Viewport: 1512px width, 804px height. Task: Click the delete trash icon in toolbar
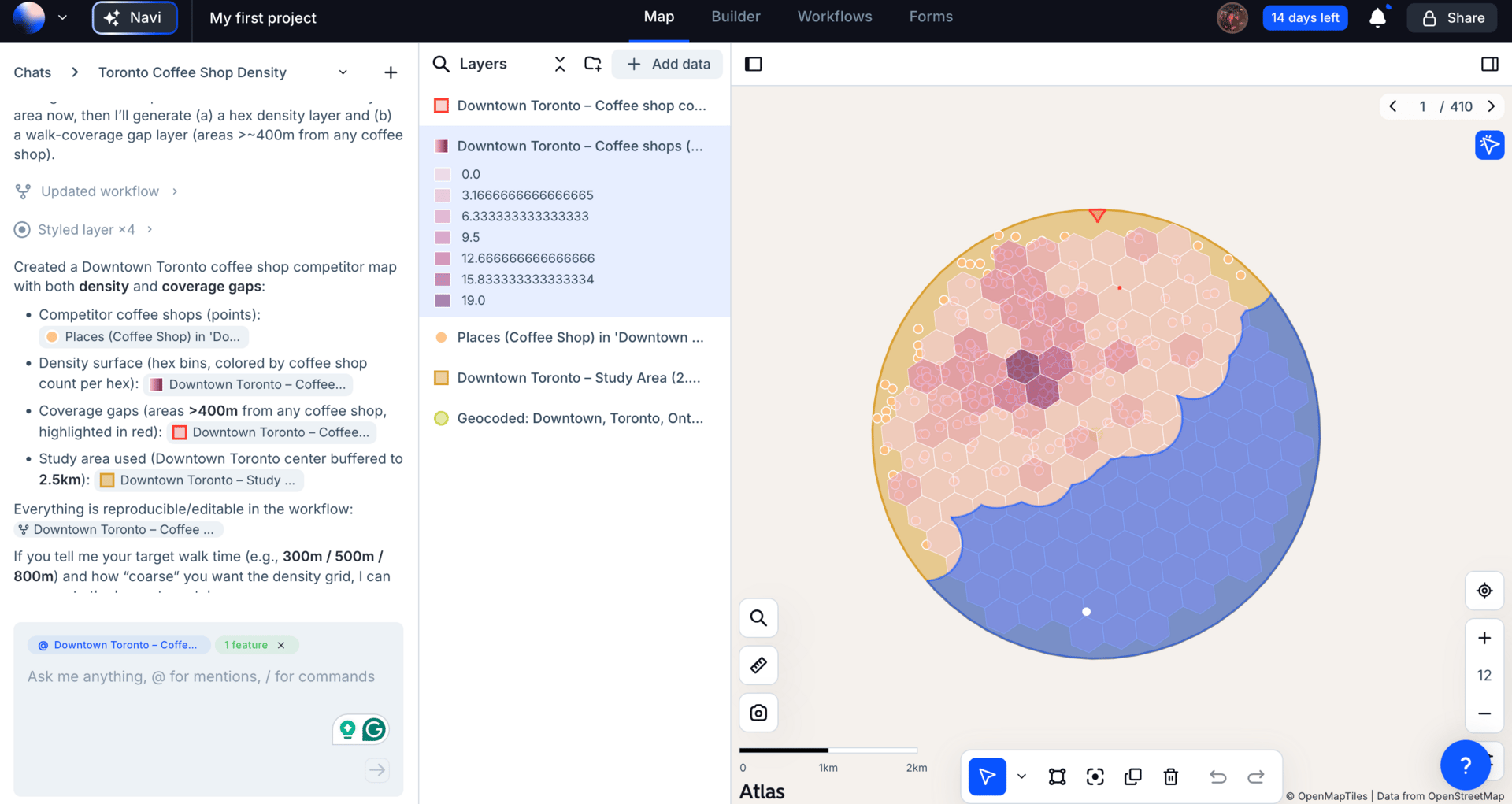(1171, 777)
